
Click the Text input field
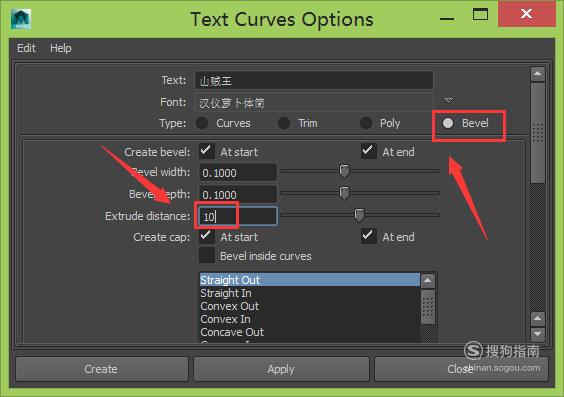pyautogui.click(x=314, y=80)
